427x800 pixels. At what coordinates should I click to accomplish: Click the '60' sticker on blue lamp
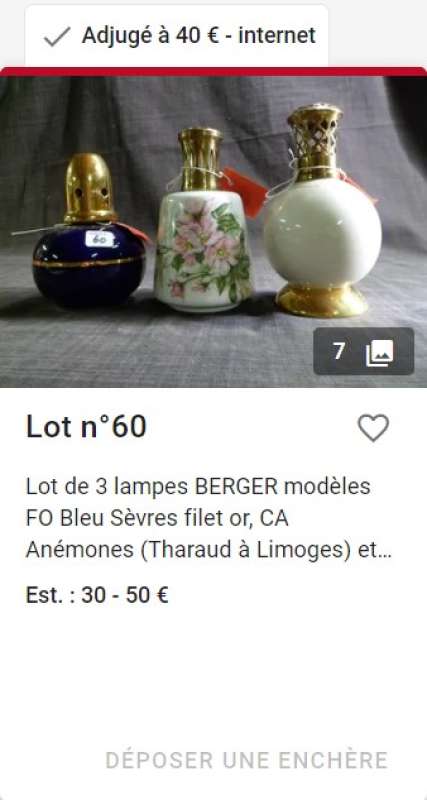click(x=98, y=239)
